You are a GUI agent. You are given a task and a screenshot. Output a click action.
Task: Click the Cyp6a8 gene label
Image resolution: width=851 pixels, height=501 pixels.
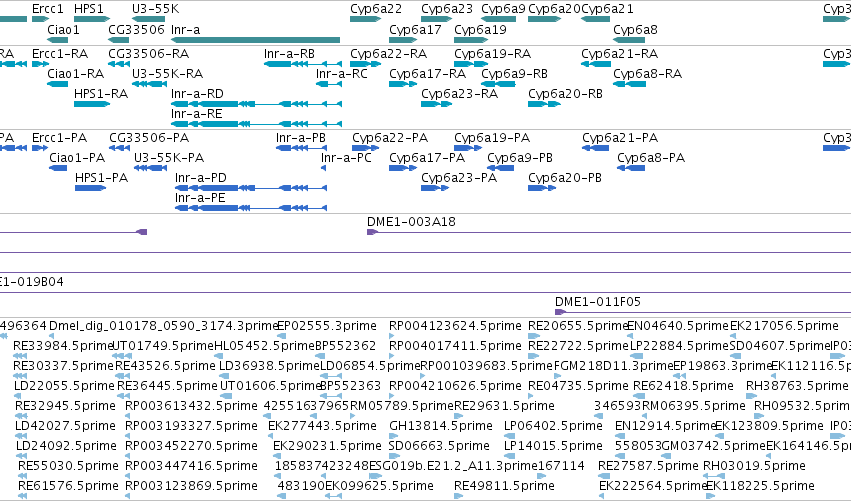635,29
